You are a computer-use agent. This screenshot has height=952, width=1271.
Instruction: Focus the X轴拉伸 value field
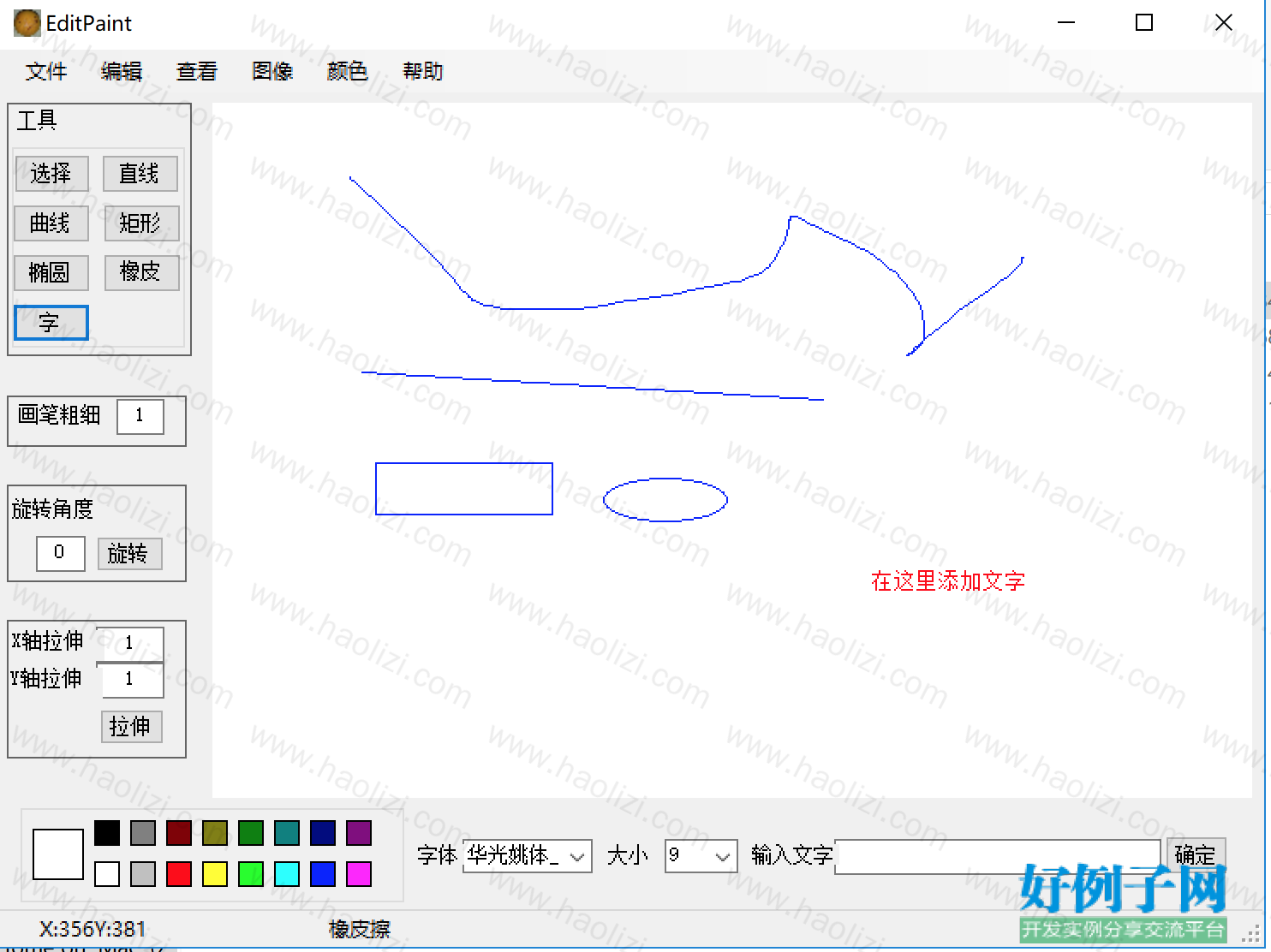[x=132, y=643]
